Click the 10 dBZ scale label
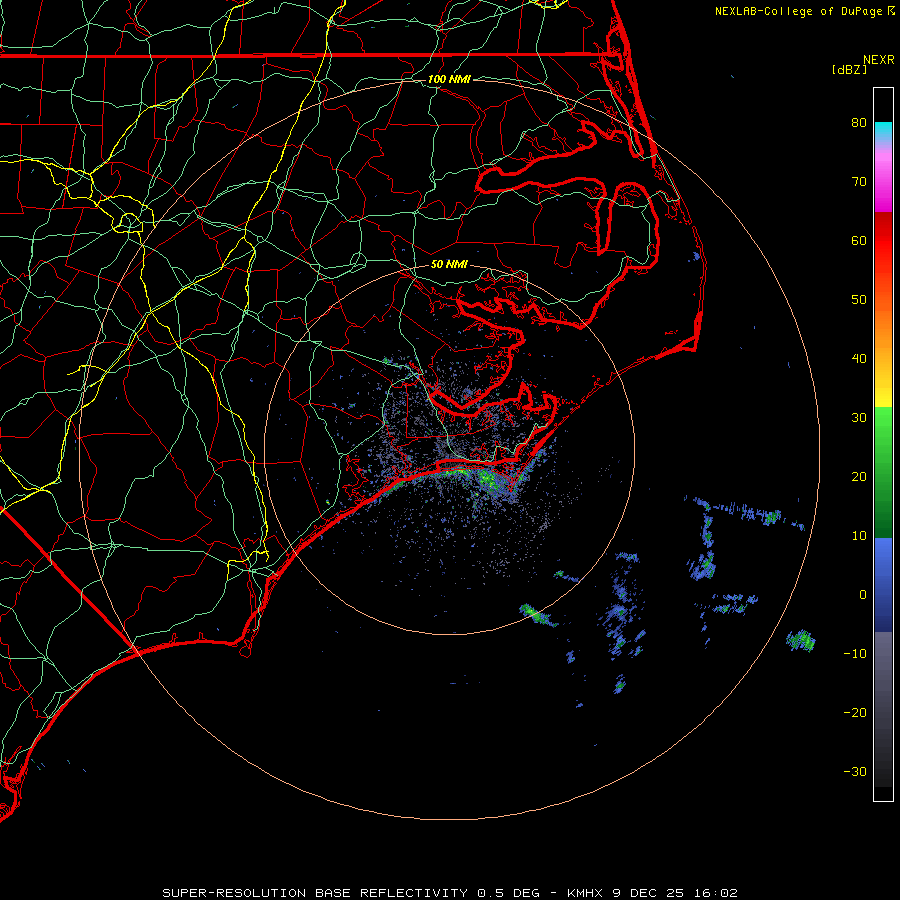Screen dimensions: 900x900 coord(859,536)
